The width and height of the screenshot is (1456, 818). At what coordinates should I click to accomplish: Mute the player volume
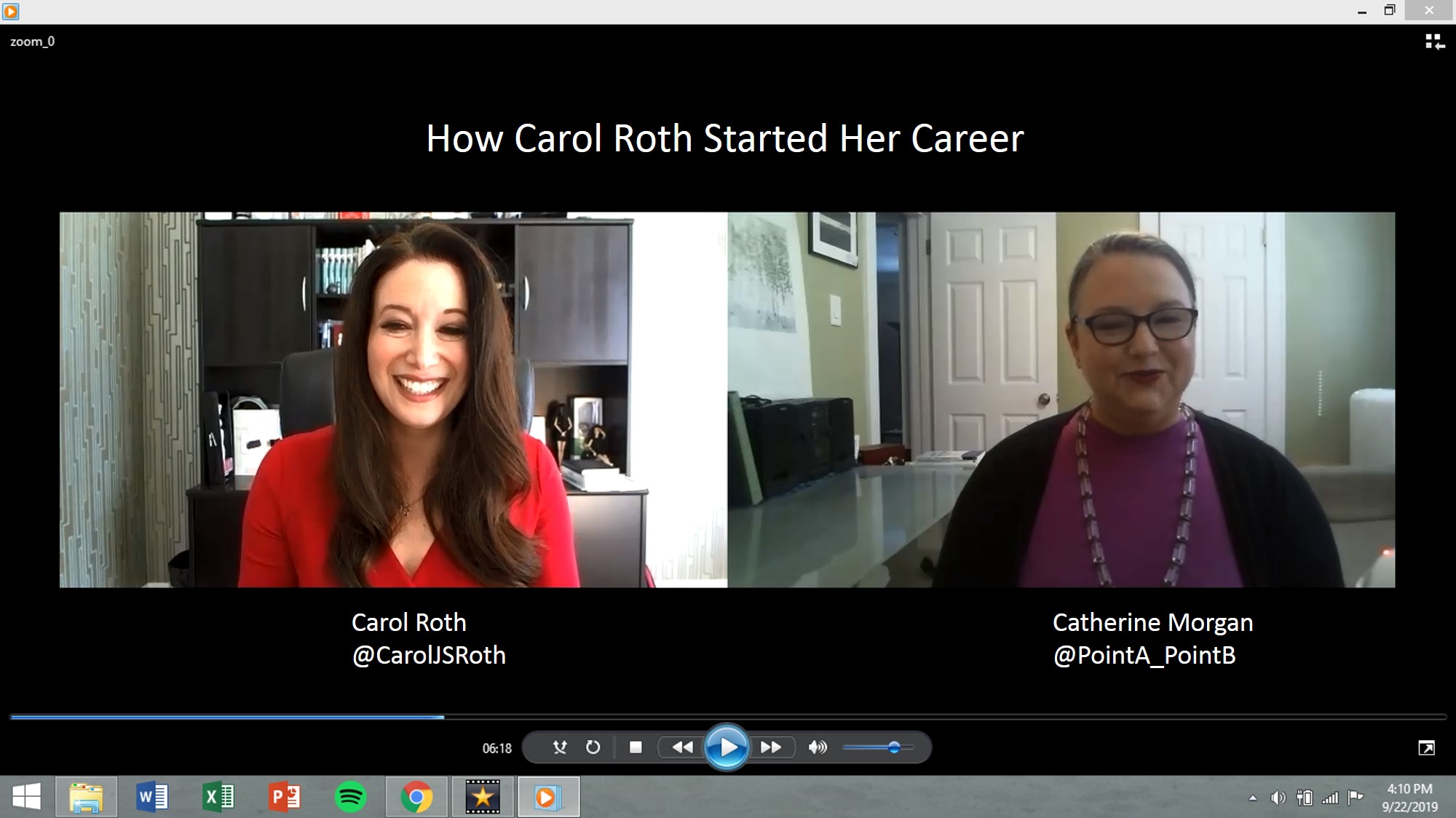pos(818,747)
